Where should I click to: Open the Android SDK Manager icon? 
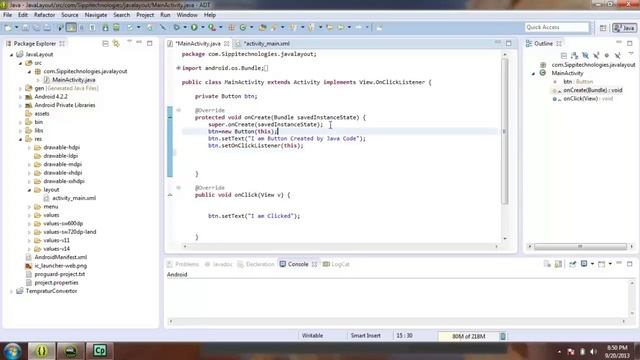[105, 27]
